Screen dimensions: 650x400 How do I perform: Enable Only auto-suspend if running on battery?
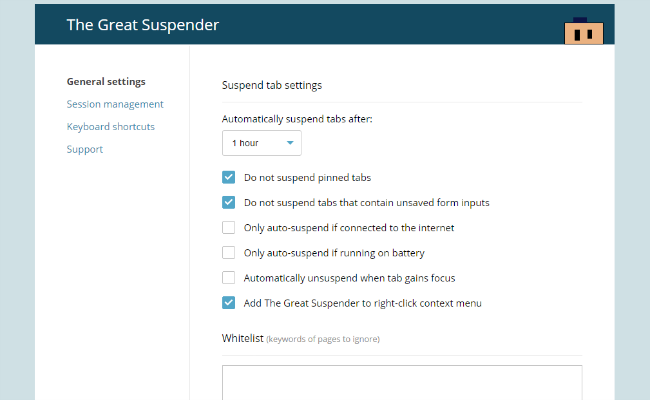(x=228, y=253)
